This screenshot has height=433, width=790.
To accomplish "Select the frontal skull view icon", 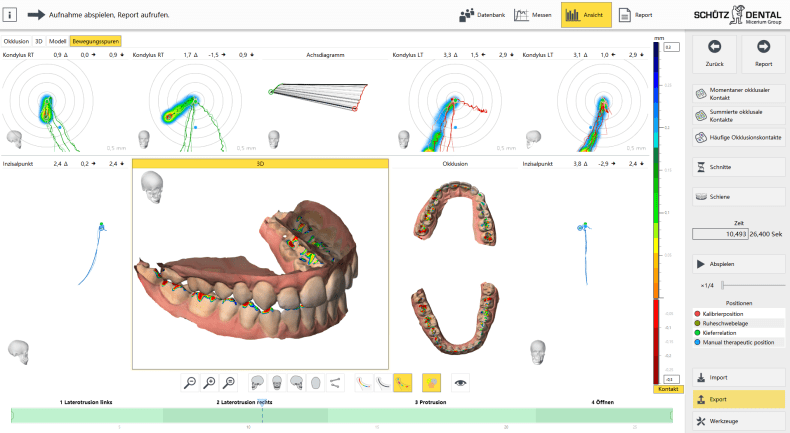I will [277, 383].
